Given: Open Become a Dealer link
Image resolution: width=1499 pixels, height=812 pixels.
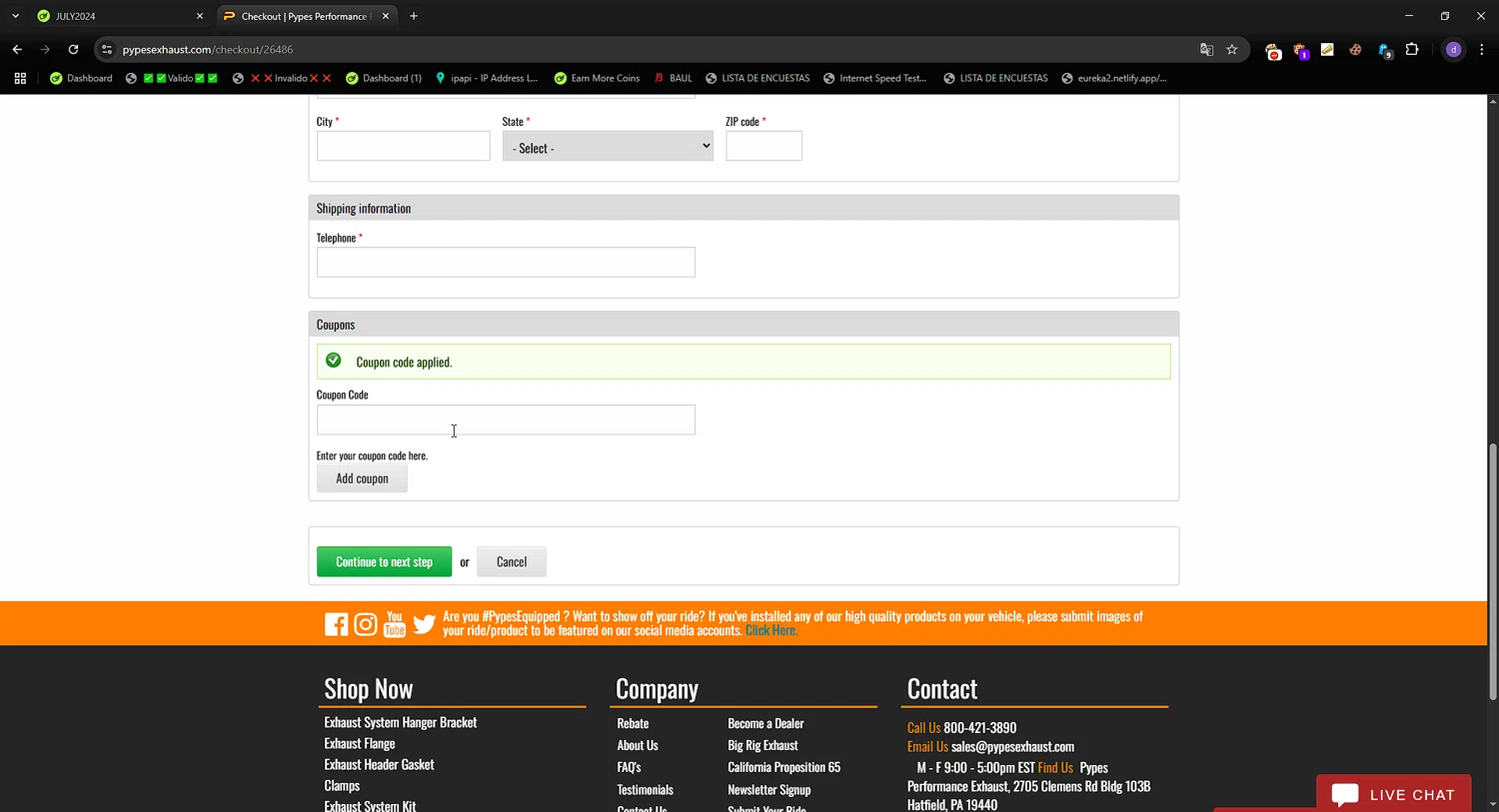Looking at the screenshot, I should point(765,723).
